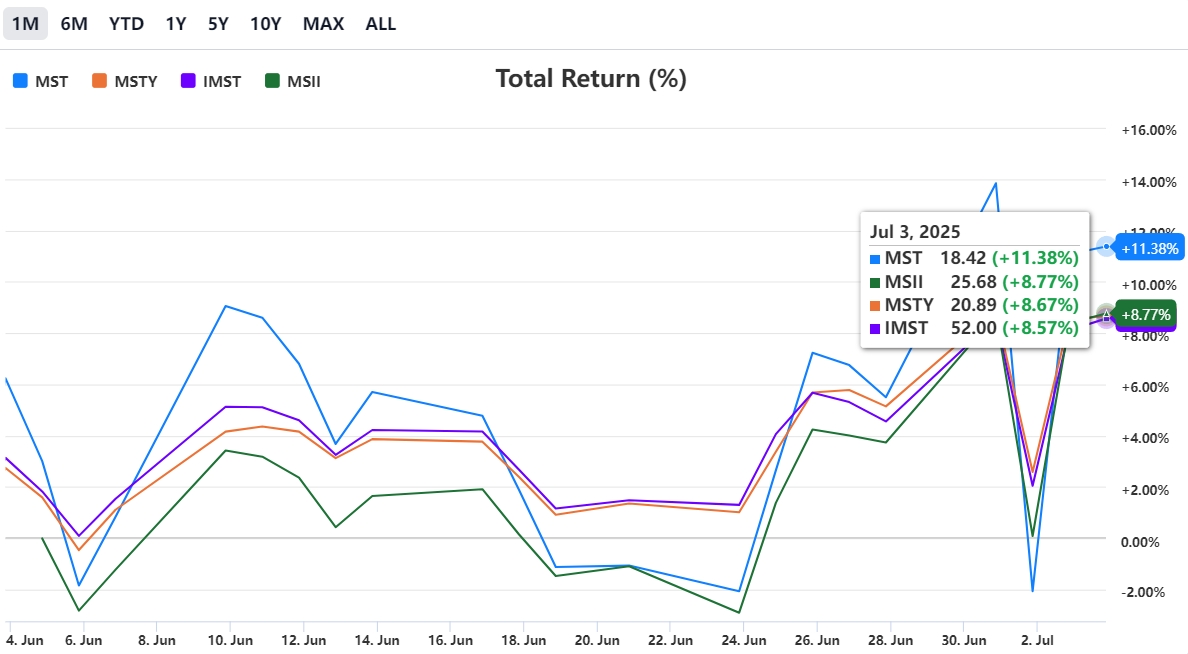Click the 30. Jun x-axis label

coord(964,640)
